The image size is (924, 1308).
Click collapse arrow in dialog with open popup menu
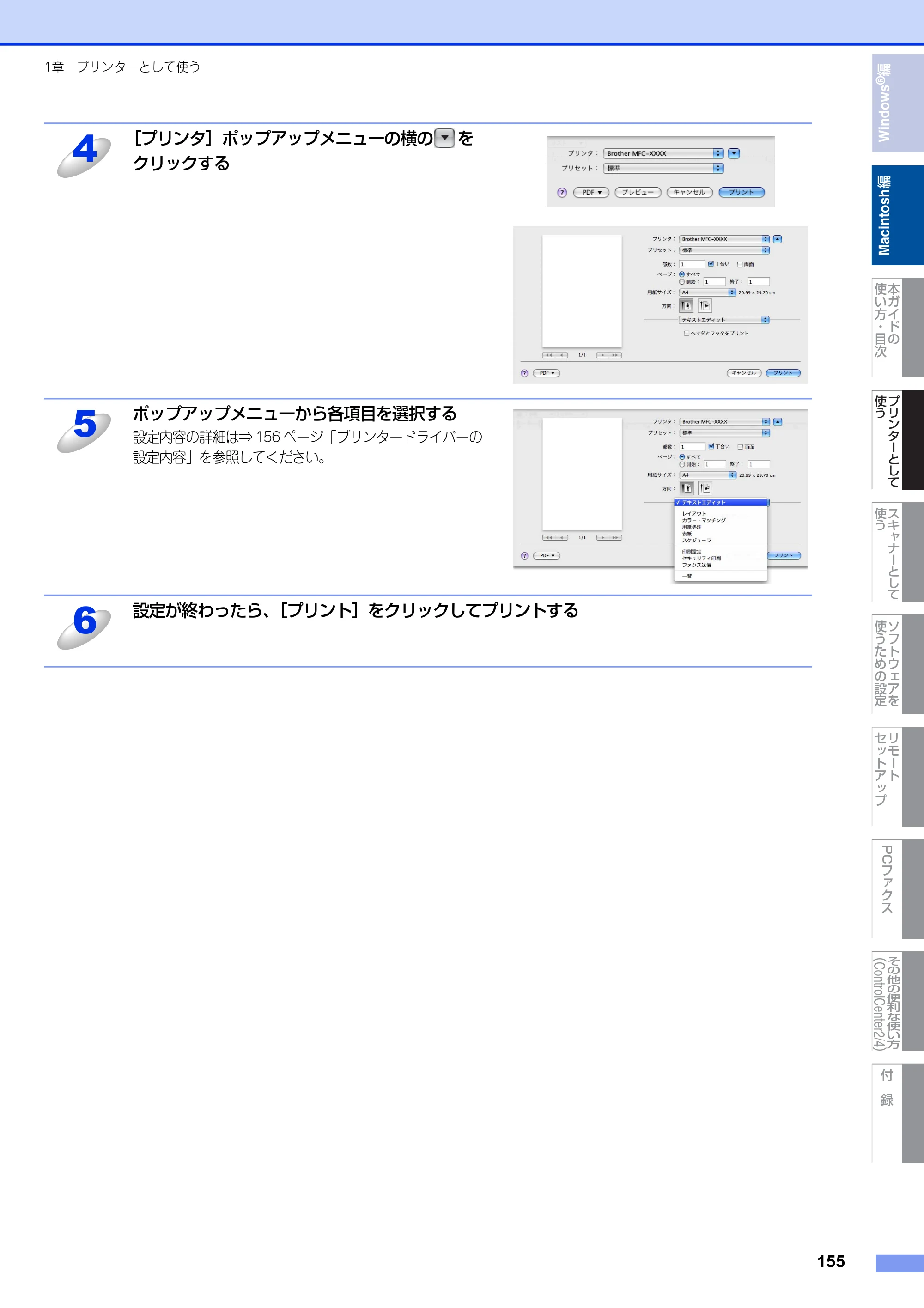[778, 421]
